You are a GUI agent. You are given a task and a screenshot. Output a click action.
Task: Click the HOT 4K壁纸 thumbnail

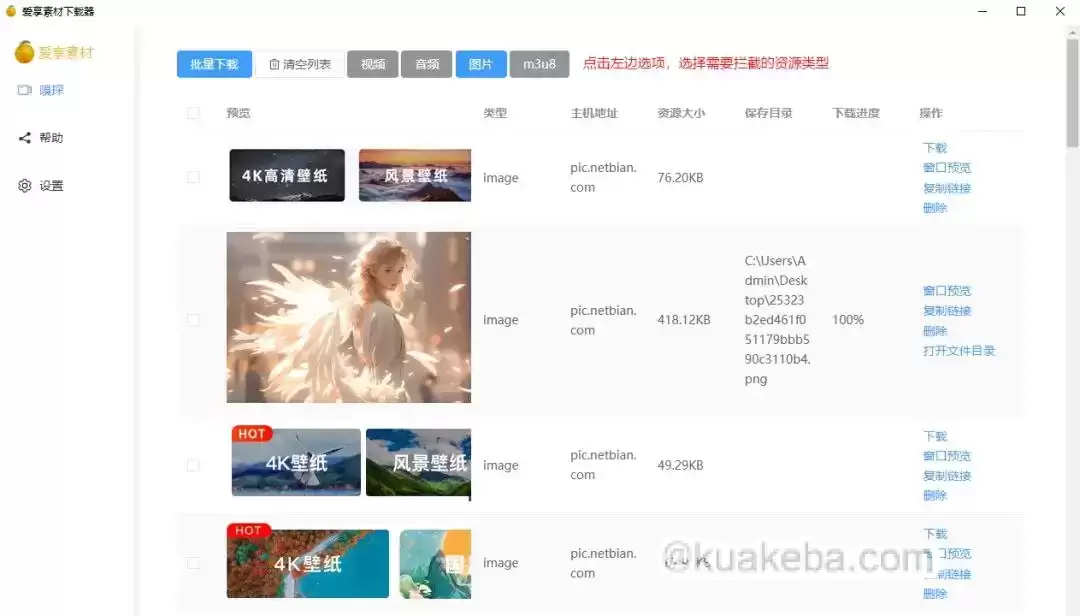click(x=295, y=462)
